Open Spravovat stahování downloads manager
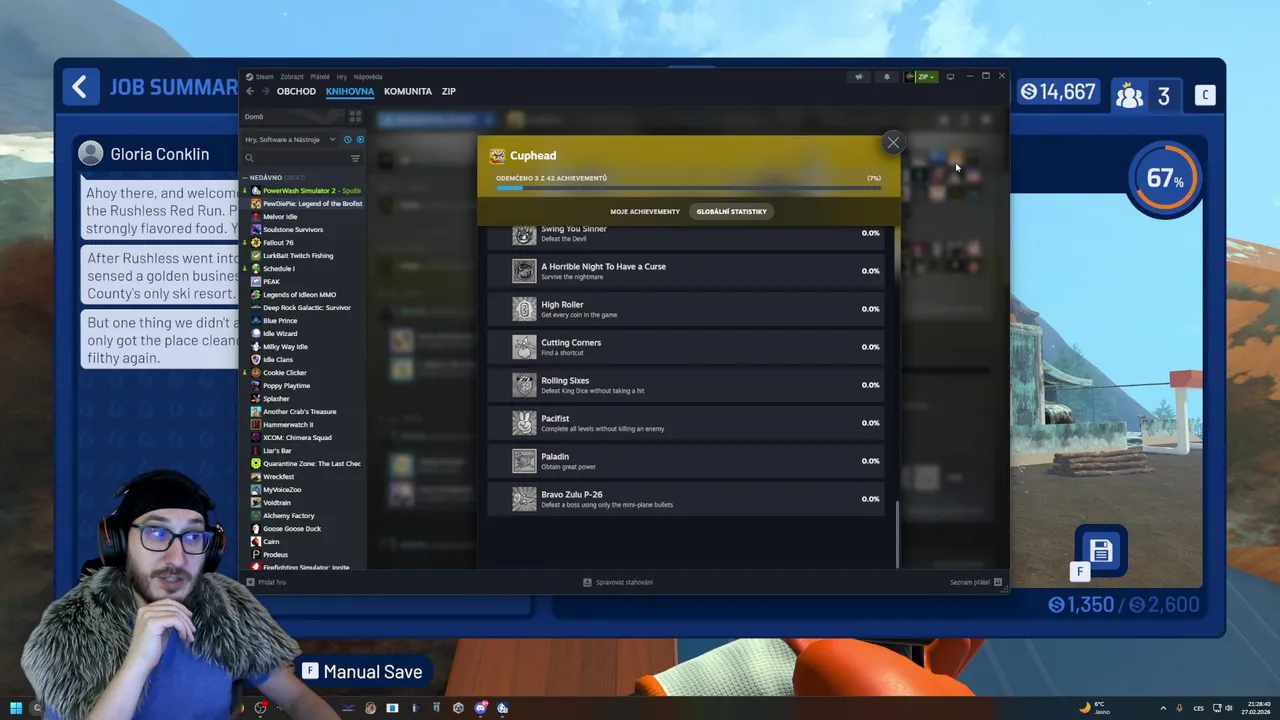 pos(618,582)
